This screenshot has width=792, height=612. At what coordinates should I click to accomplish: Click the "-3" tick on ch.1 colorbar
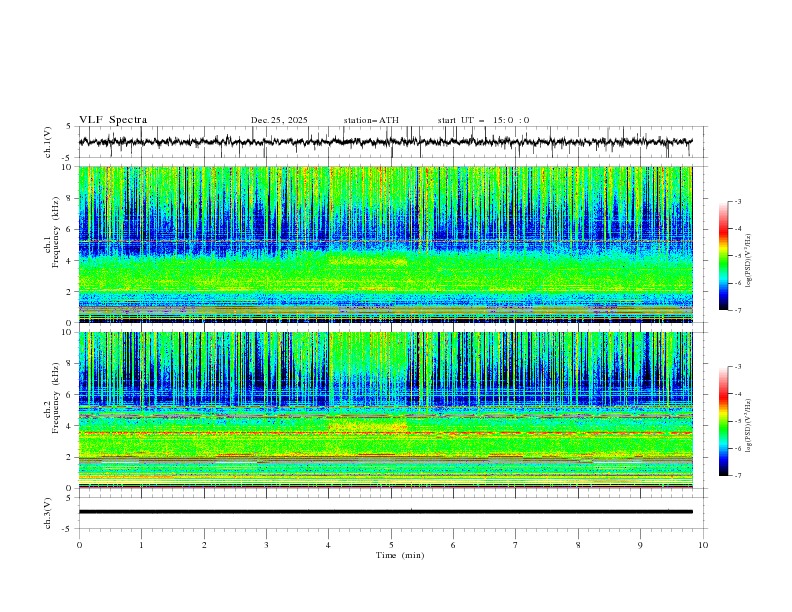click(x=737, y=201)
